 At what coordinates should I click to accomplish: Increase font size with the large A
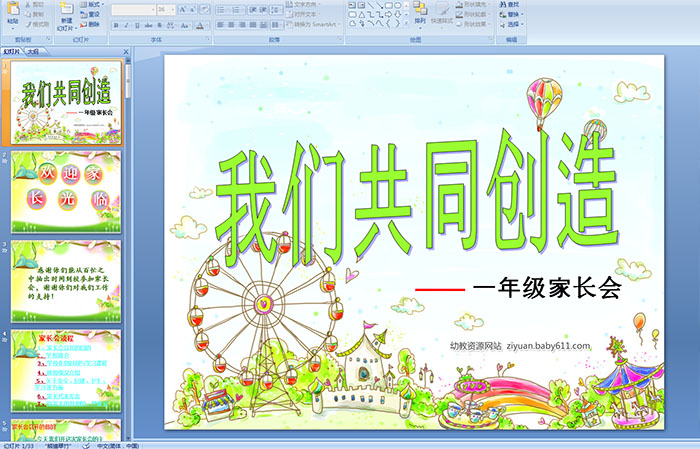[x=183, y=9]
